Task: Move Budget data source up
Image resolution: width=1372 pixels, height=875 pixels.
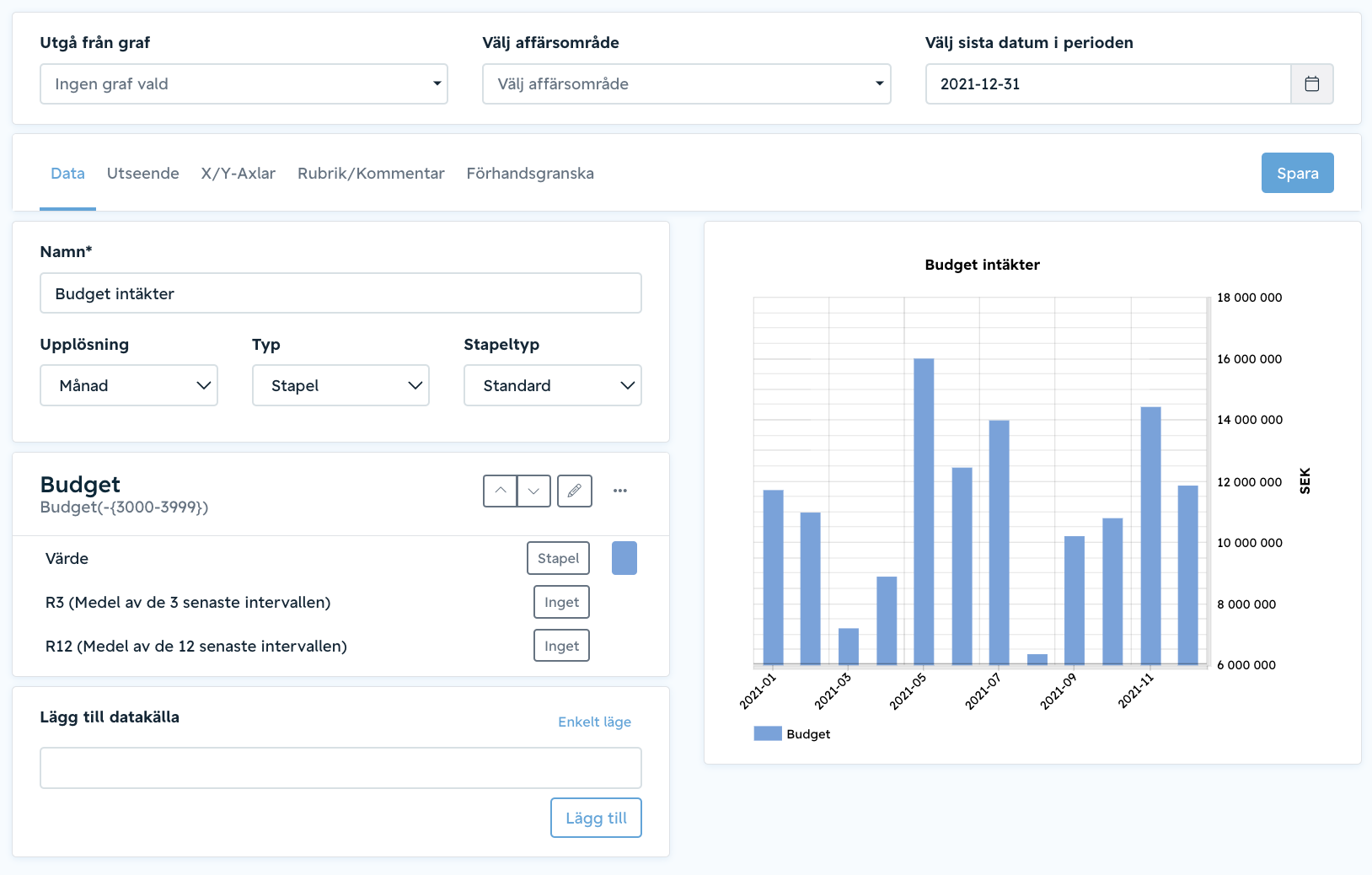Action: pos(501,491)
